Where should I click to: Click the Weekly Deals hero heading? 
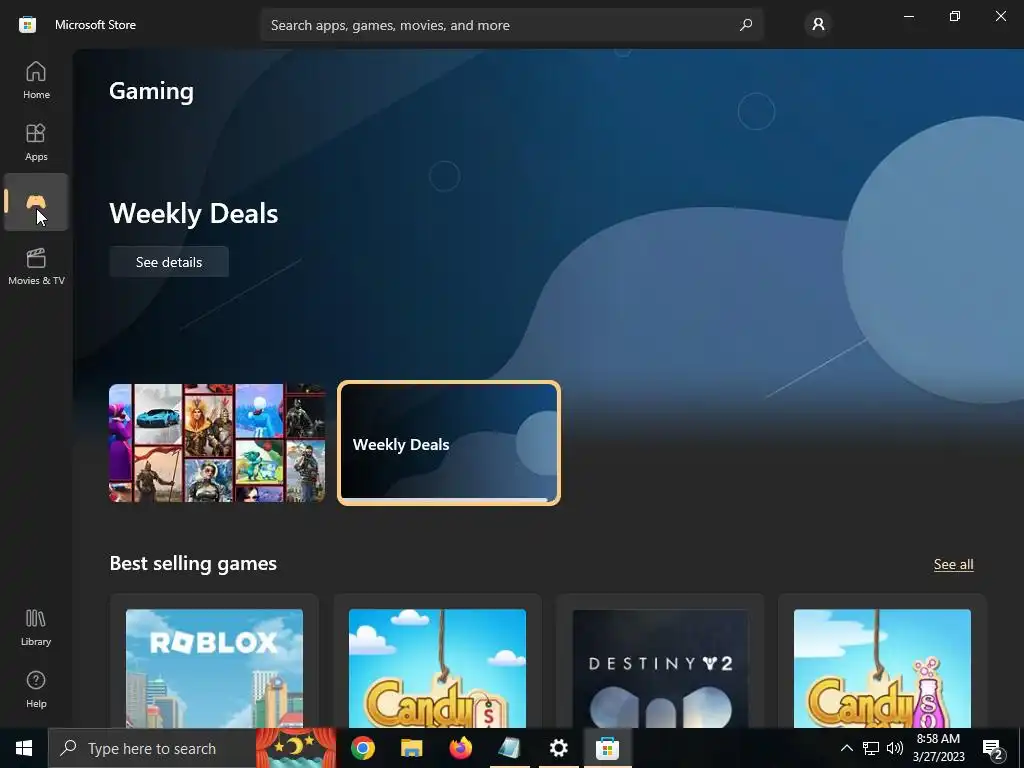193,214
